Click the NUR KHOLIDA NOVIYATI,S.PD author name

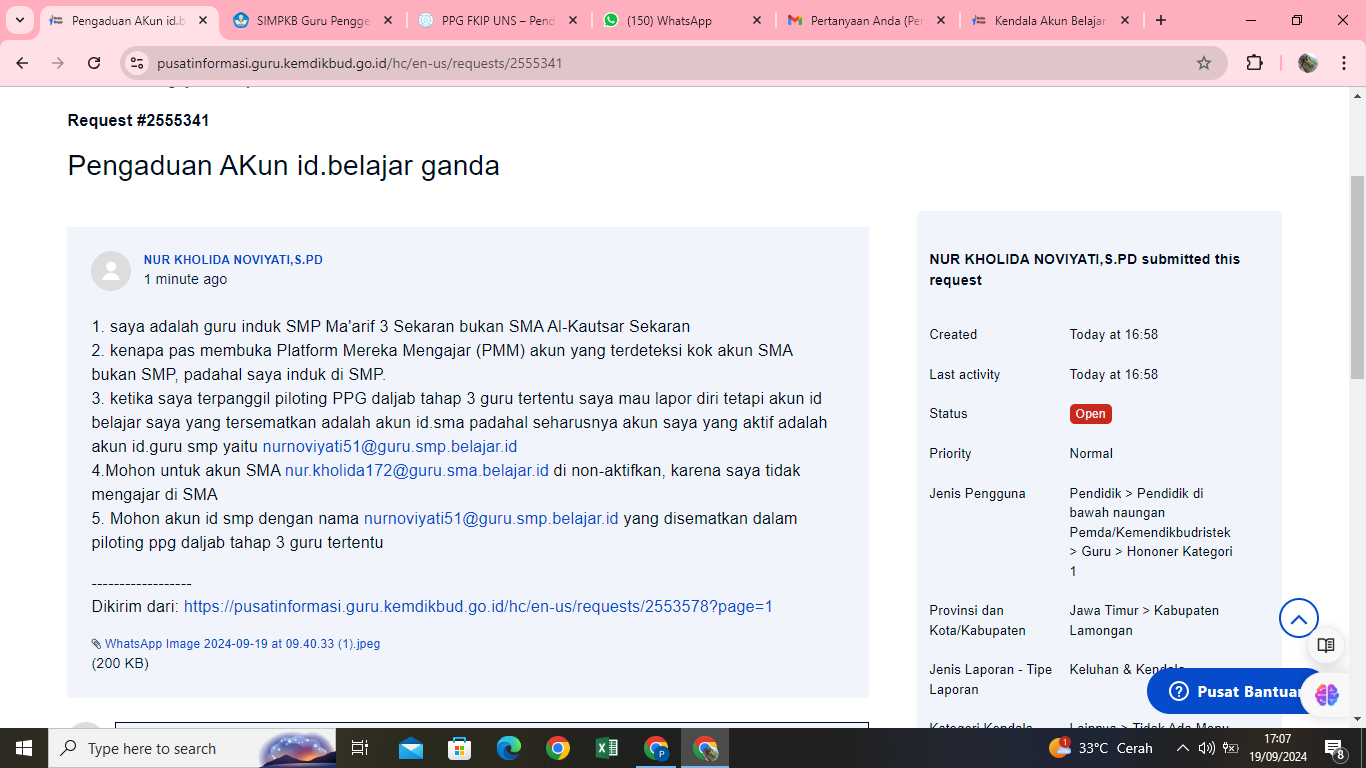(x=233, y=260)
